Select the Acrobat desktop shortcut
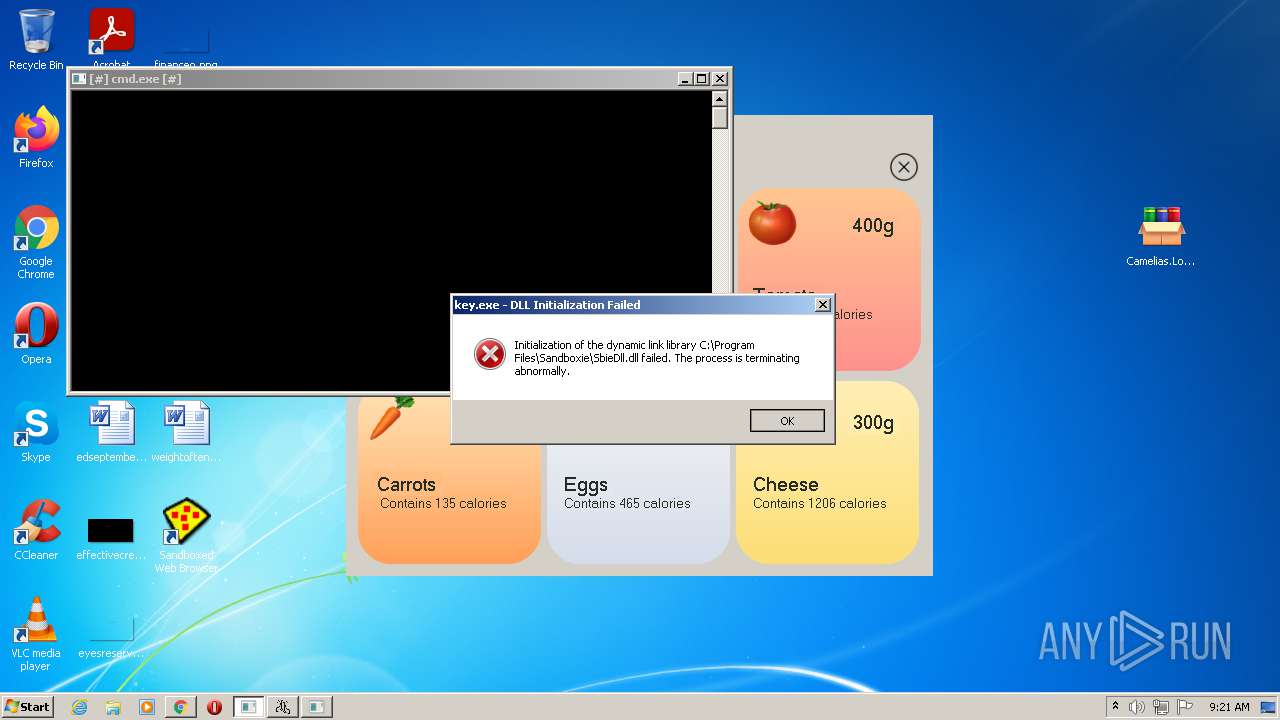 pyautogui.click(x=111, y=39)
